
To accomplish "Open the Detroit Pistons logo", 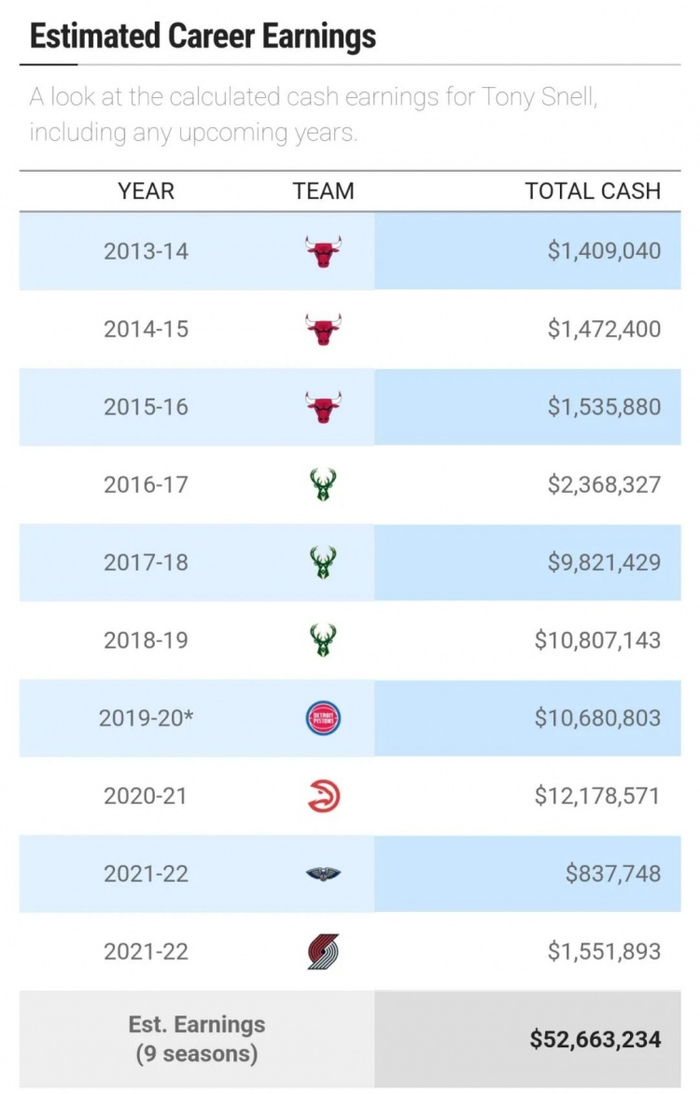I will click(323, 718).
